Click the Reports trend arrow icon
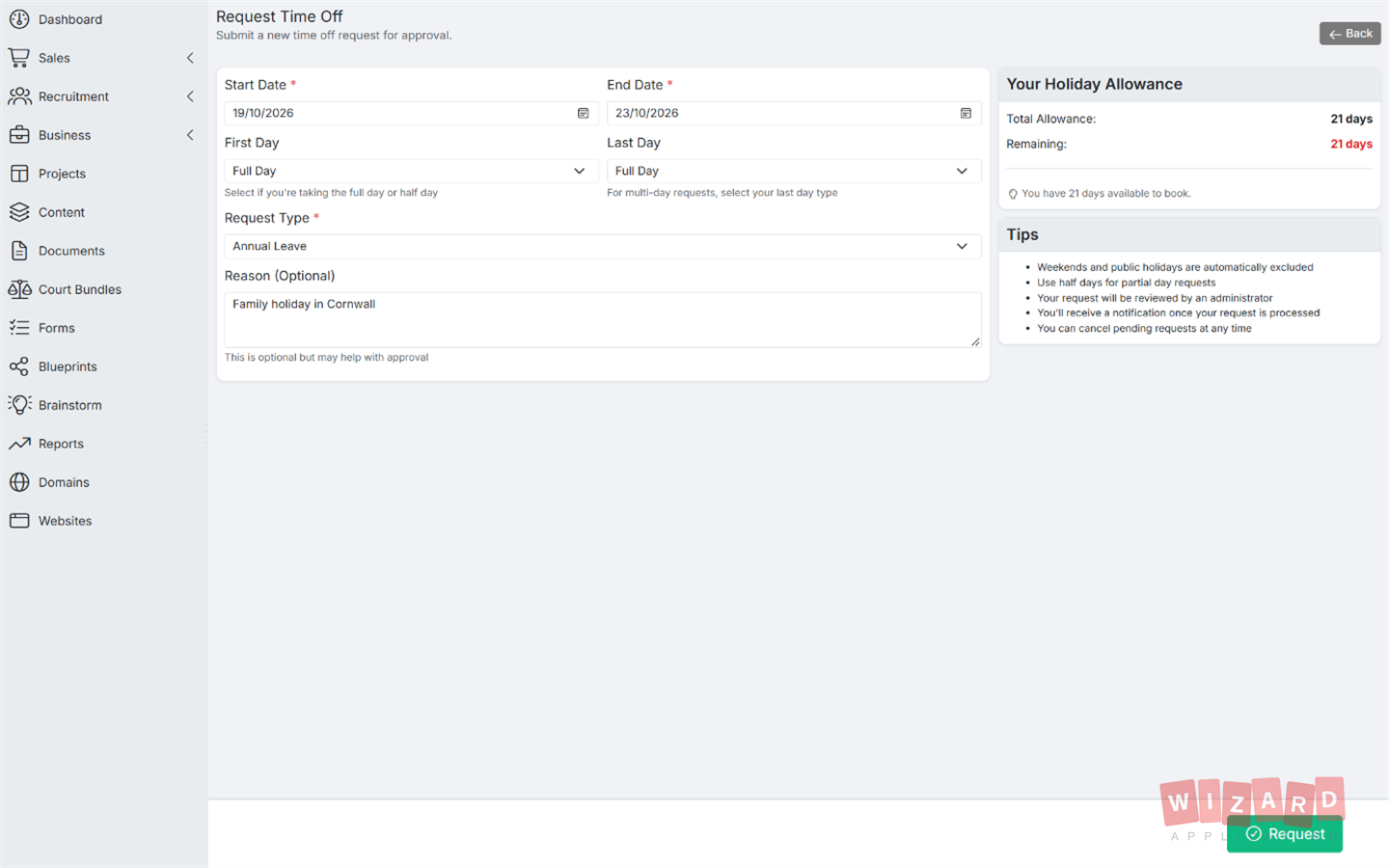This screenshot has width=1389, height=868. [x=19, y=444]
